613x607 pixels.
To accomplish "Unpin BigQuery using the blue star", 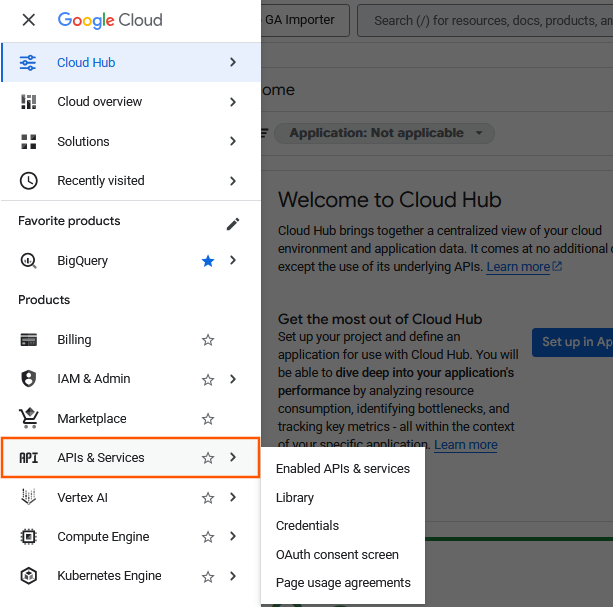I will click(208, 261).
